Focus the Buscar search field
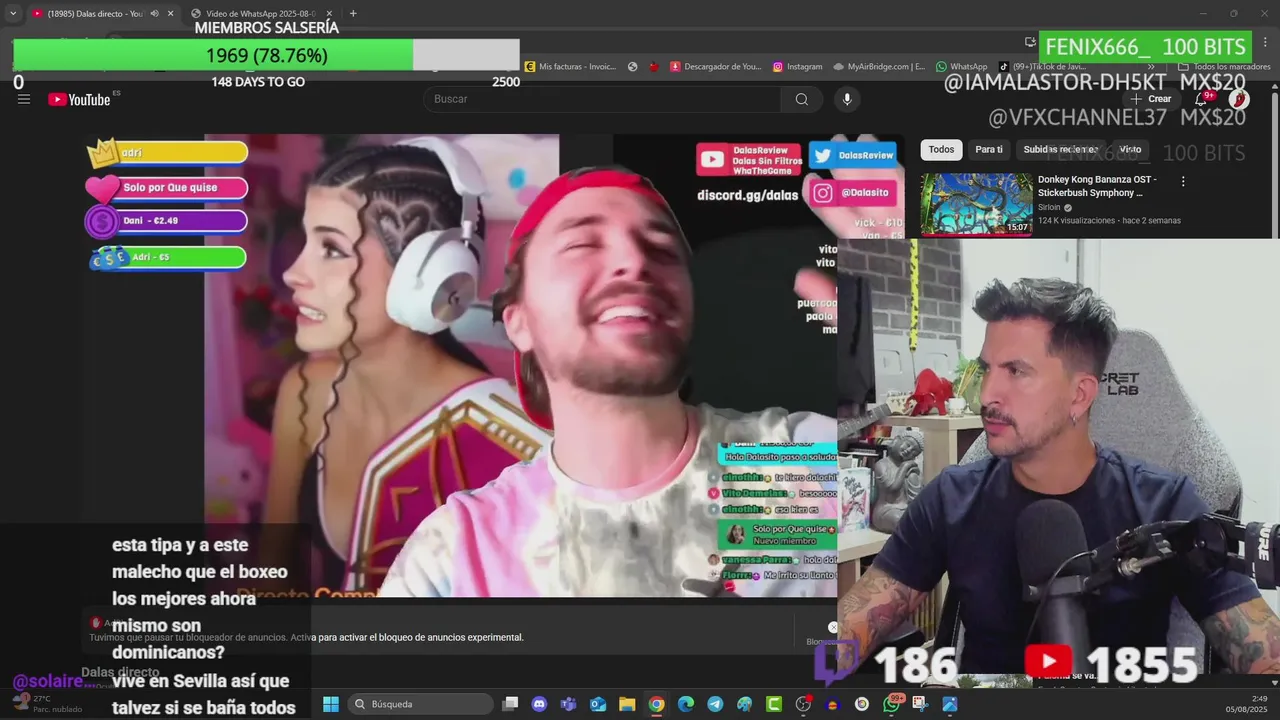The width and height of the screenshot is (1280, 720). point(603,99)
